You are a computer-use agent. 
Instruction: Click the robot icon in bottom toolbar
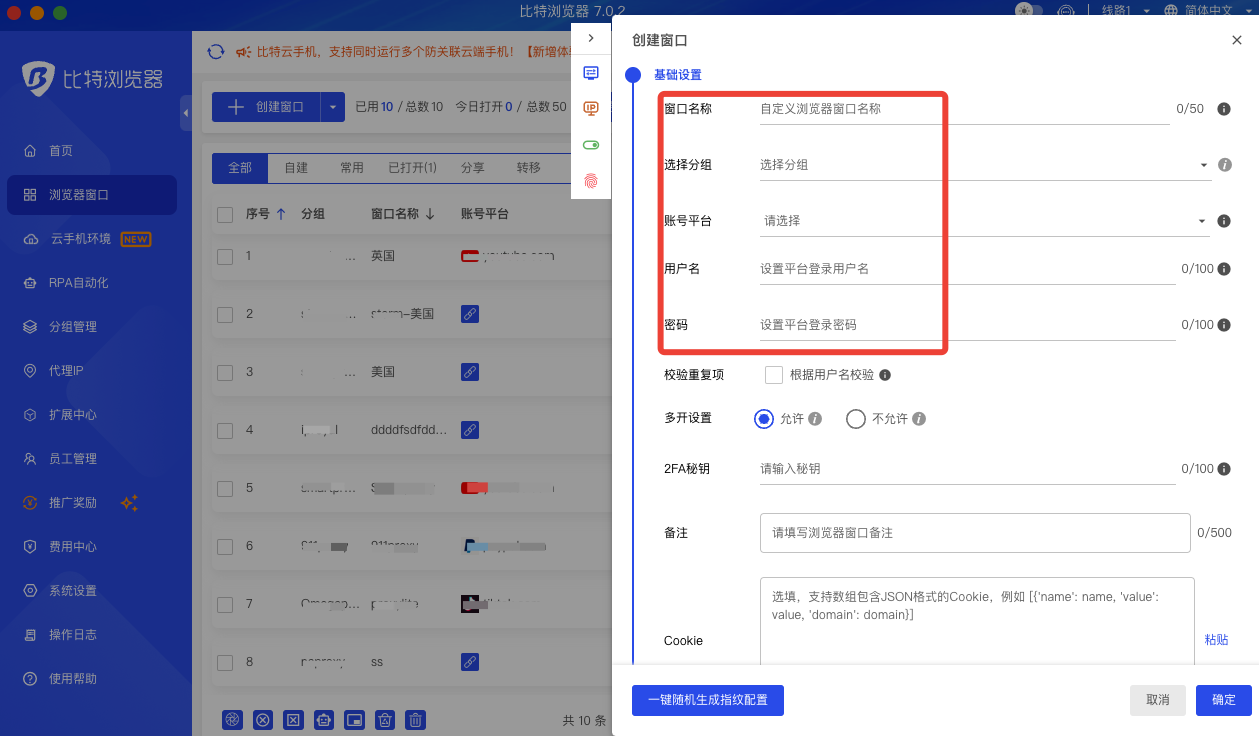click(x=324, y=719)
